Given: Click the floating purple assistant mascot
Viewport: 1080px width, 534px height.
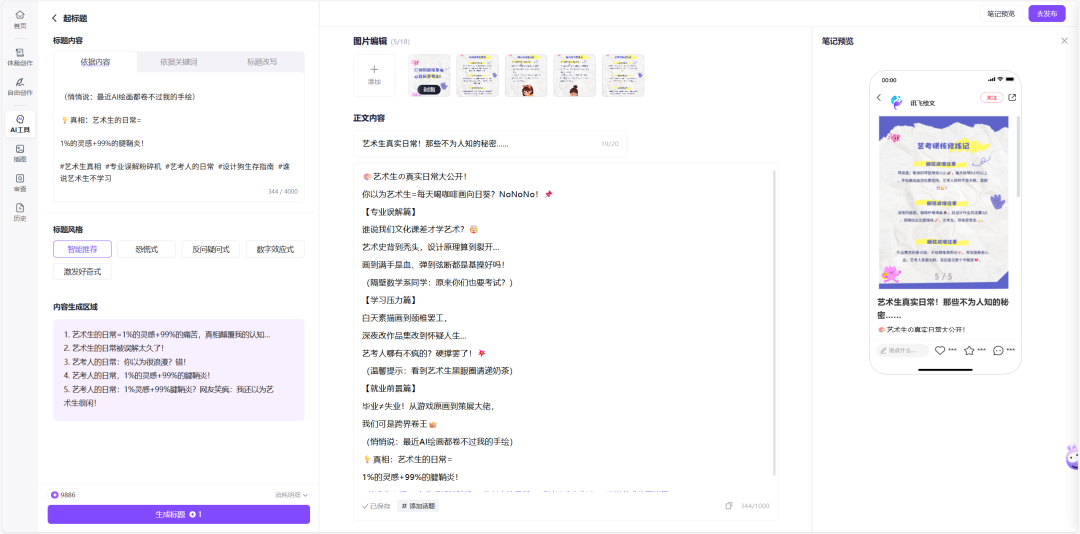Looking at the screenshot, I should tap(1072, 457).
